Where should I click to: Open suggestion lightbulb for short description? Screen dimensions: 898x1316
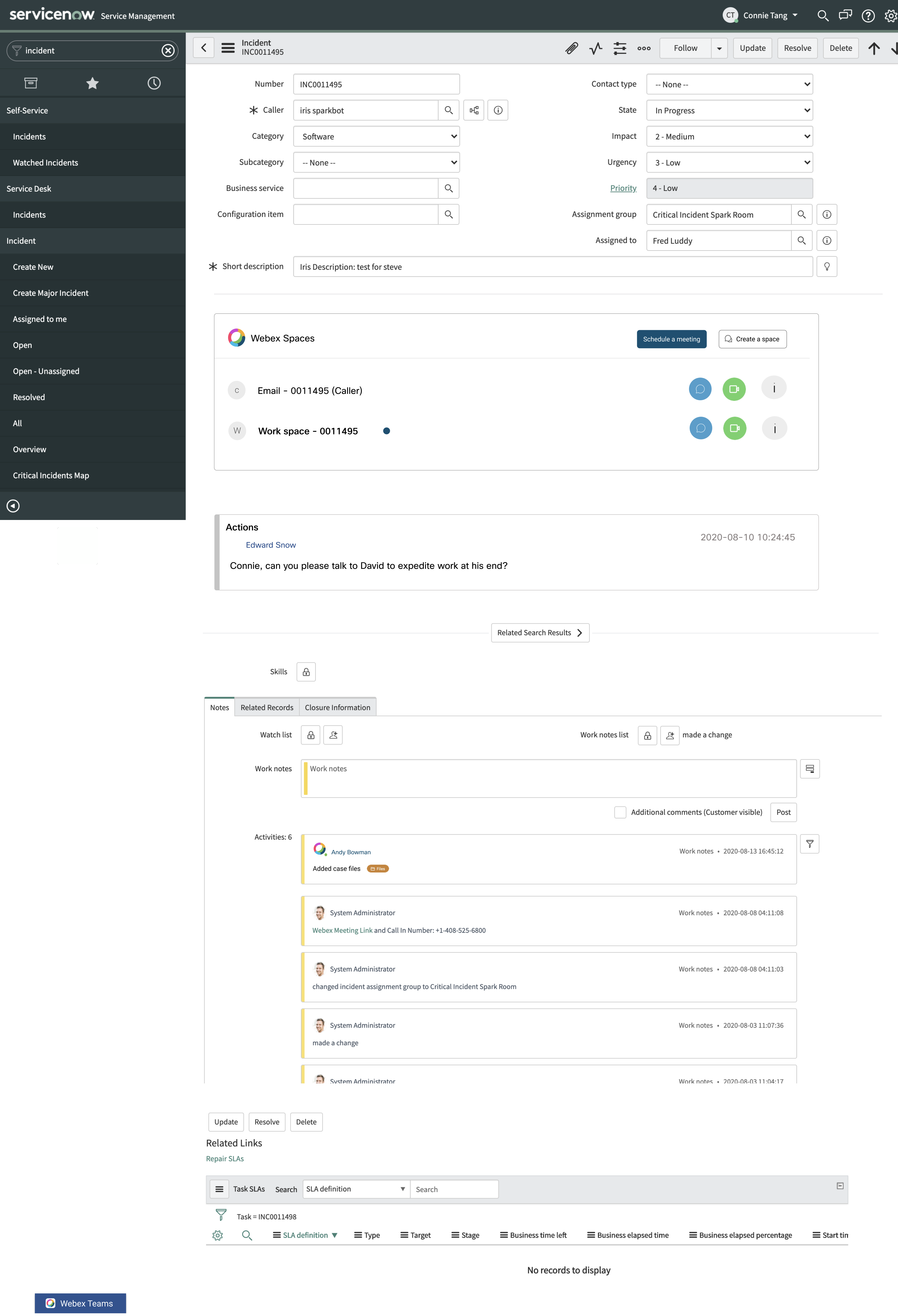click(827, 267)
